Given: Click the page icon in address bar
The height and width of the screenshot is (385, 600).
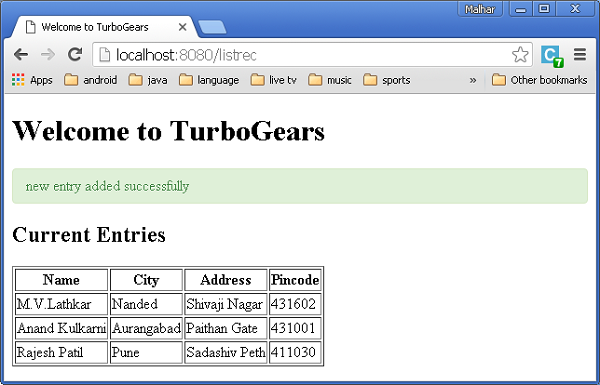Looking at the screenshot, I should pos(104,55).
